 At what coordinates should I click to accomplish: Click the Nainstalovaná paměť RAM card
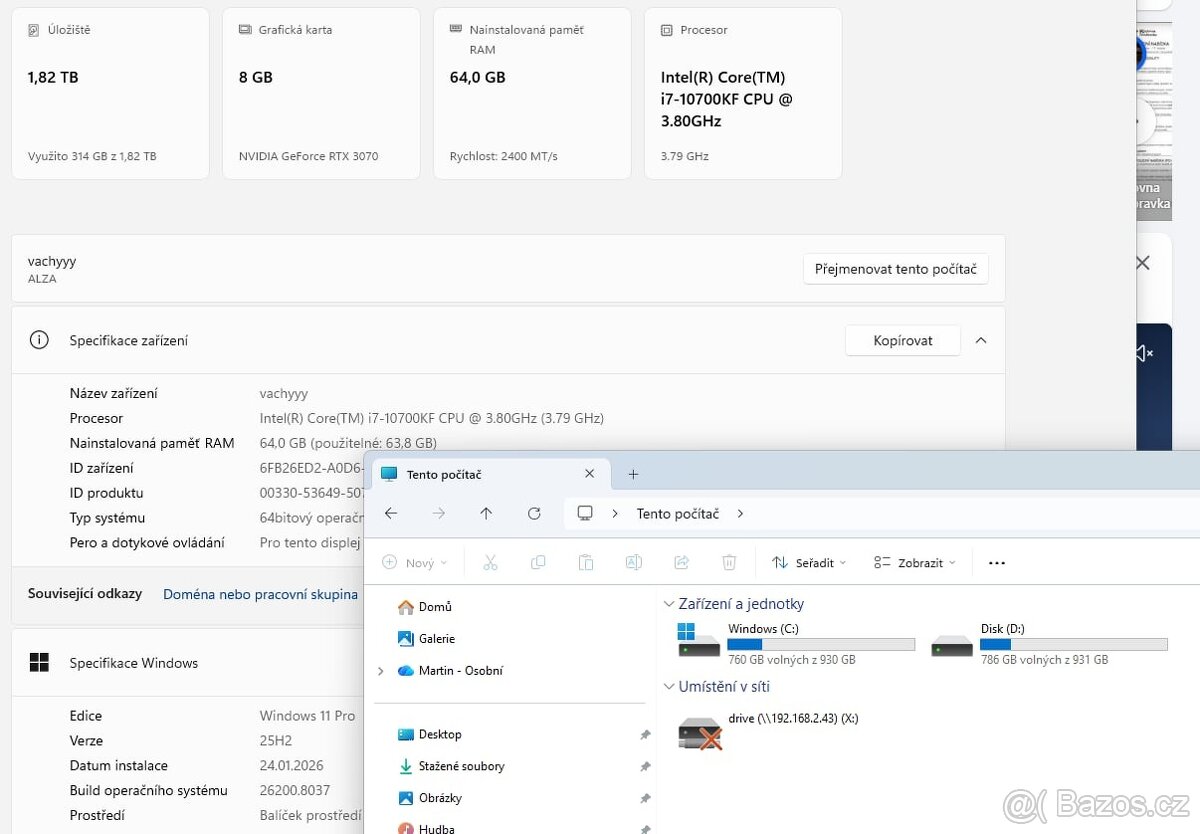tap(532, 93)
